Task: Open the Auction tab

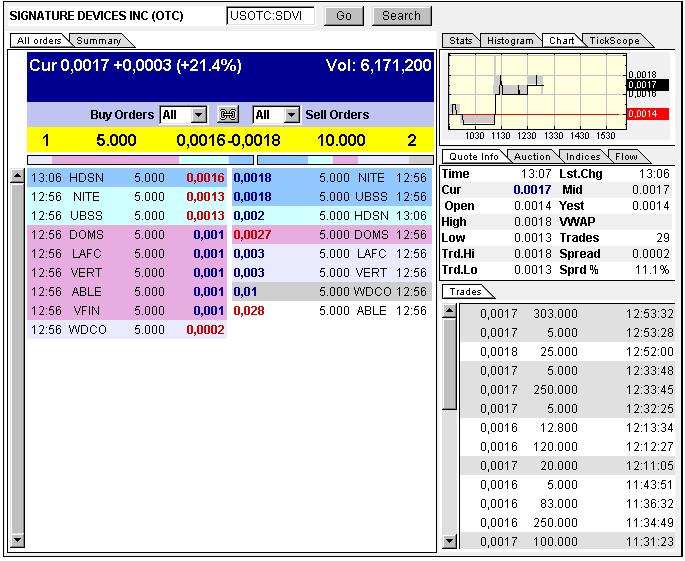Action: pyautogui.click(x=532, y=156)
